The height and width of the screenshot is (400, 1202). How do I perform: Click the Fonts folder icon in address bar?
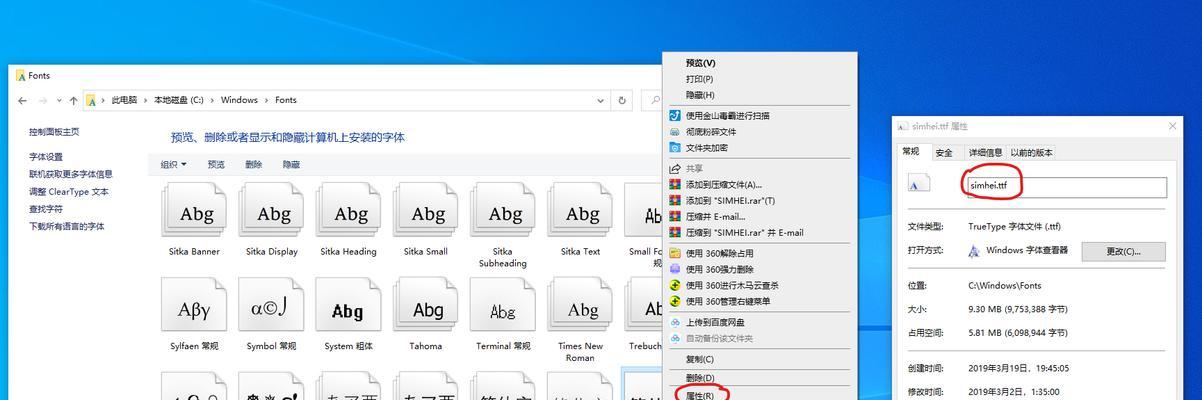[x=91, y=100]
